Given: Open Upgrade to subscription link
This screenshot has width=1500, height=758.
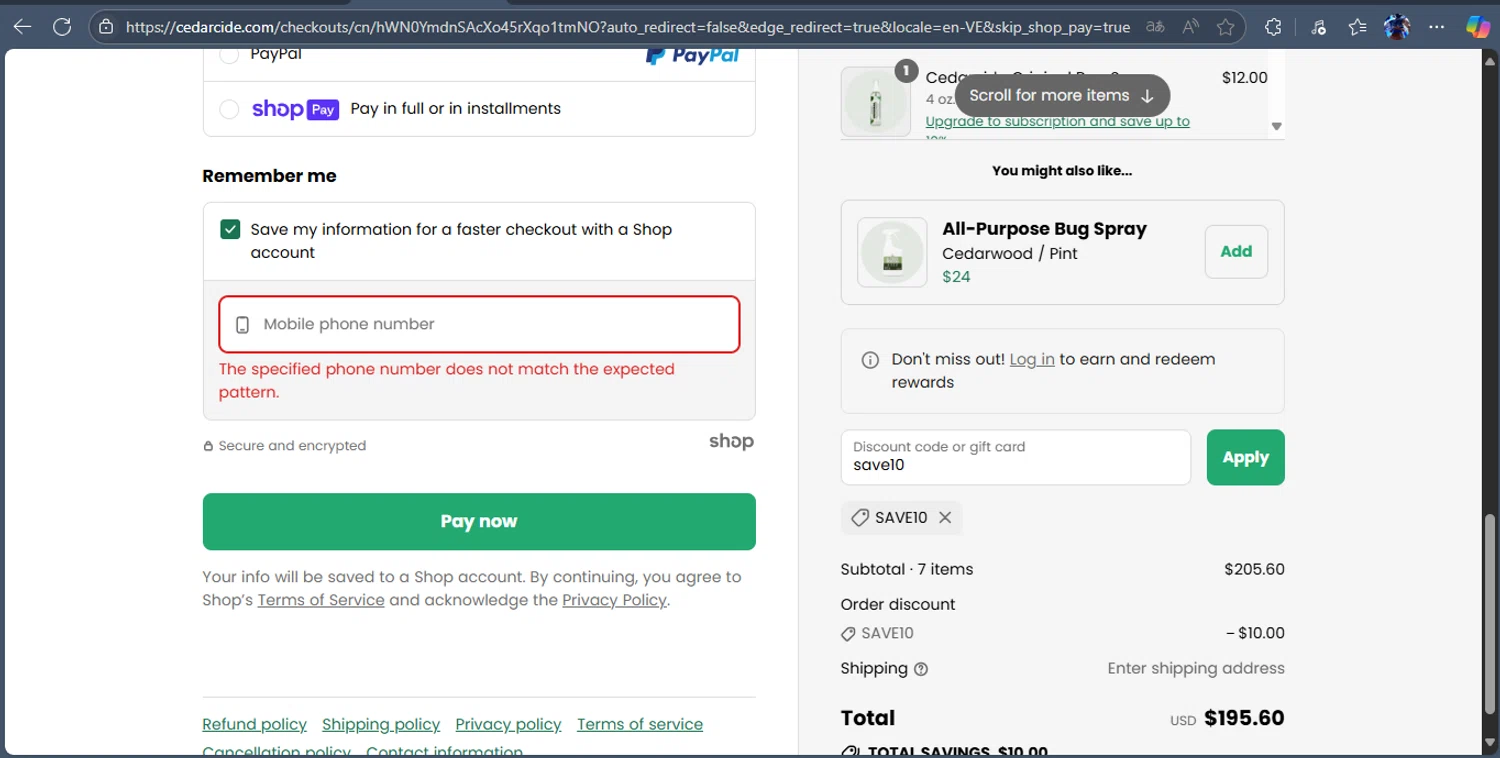Looking at the screenshot, I should tap(1057, 121).
